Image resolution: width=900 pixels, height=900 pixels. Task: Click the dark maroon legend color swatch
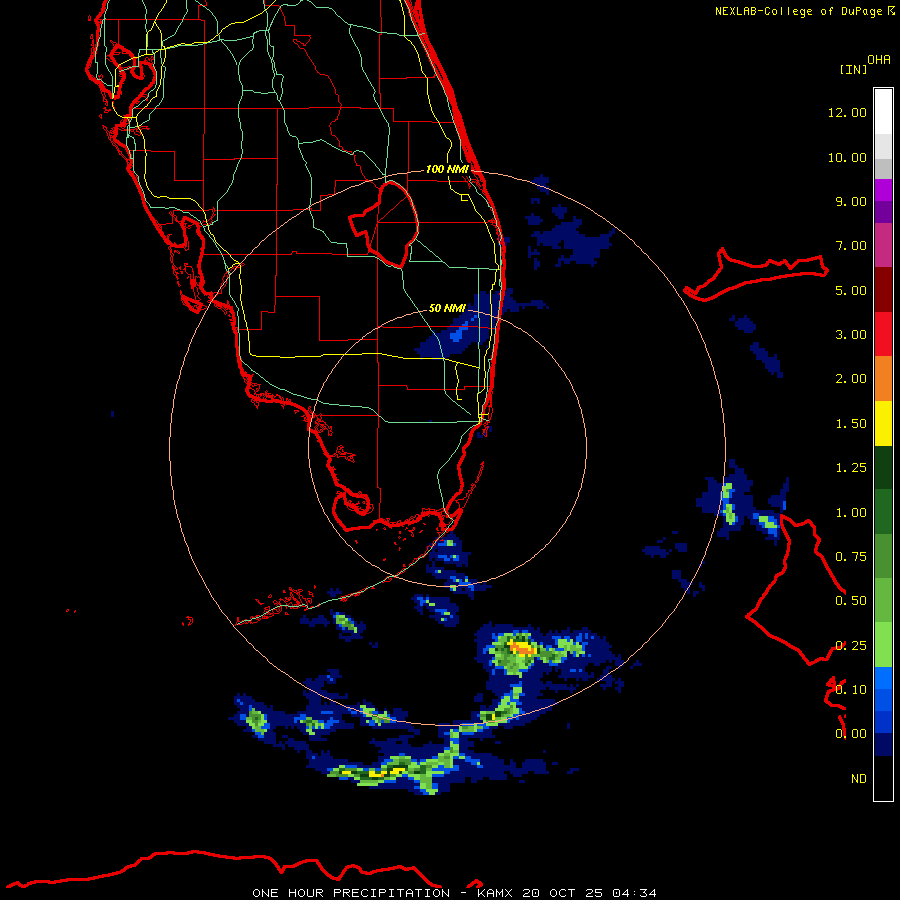pos(883,290)
